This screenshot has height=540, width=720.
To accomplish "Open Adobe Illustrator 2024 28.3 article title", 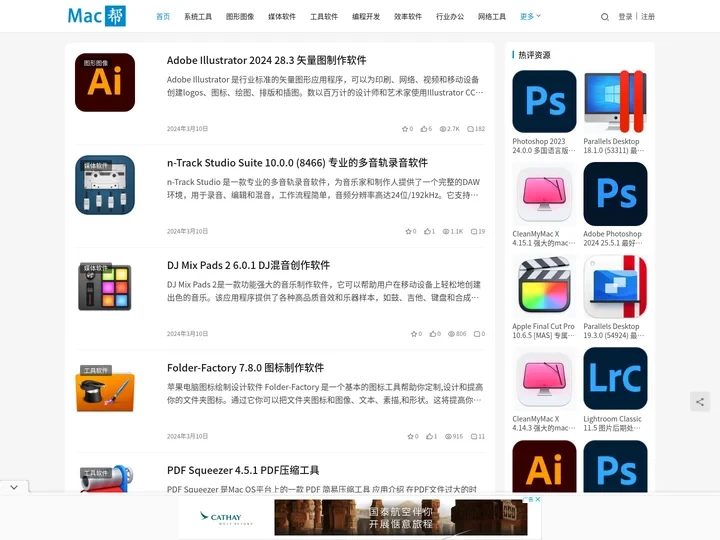I will (x=266, y=60).
